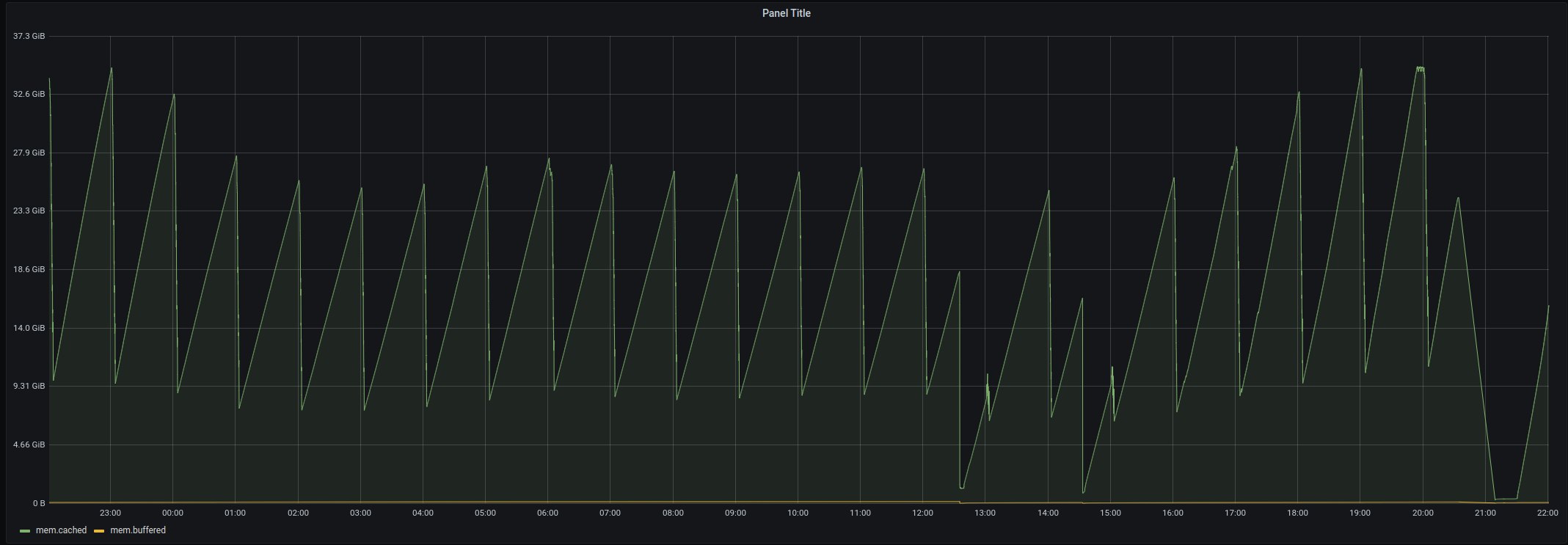Click the 16:00 time axis label
The height and width of the screenshot is (545, 1568).
pos(1173,513)
